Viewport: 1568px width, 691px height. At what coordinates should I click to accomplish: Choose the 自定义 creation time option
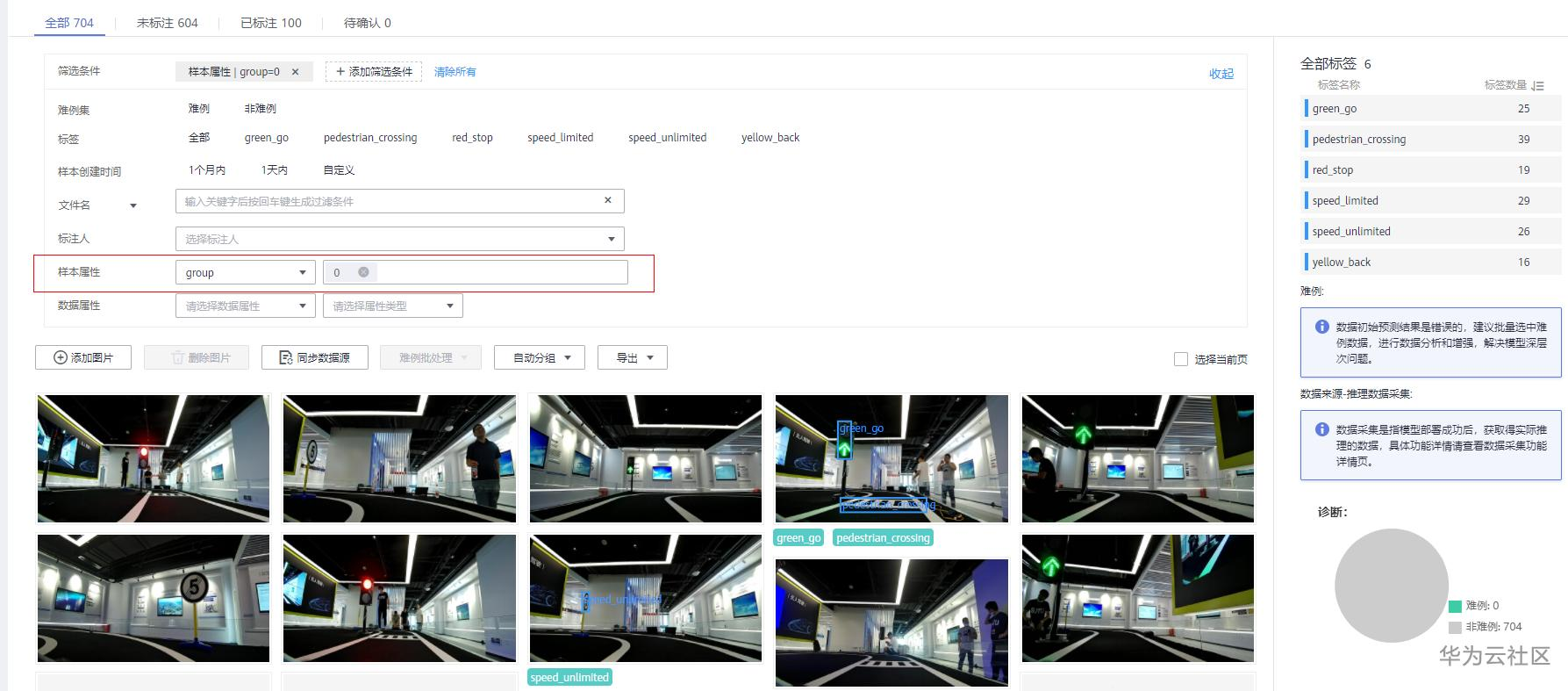pos(339,170)
